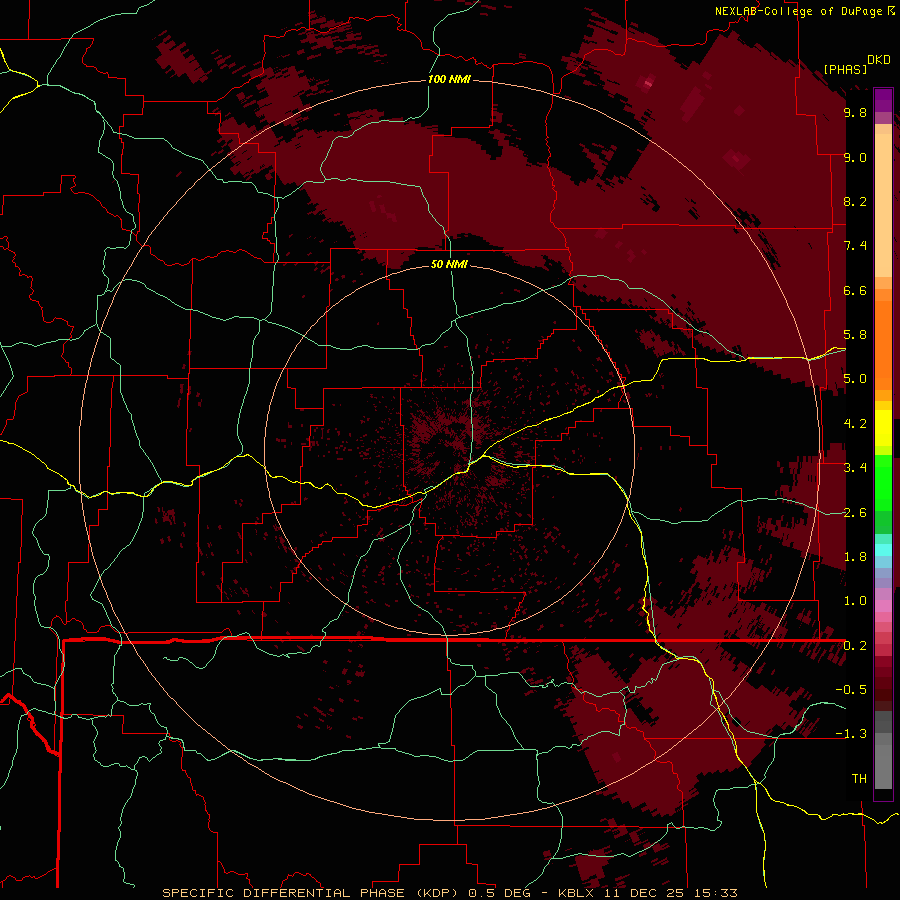This screenshot has height=900, width=900.
Task: Select the 50 NMI range ring label
Action: click(x=449, y=264)
